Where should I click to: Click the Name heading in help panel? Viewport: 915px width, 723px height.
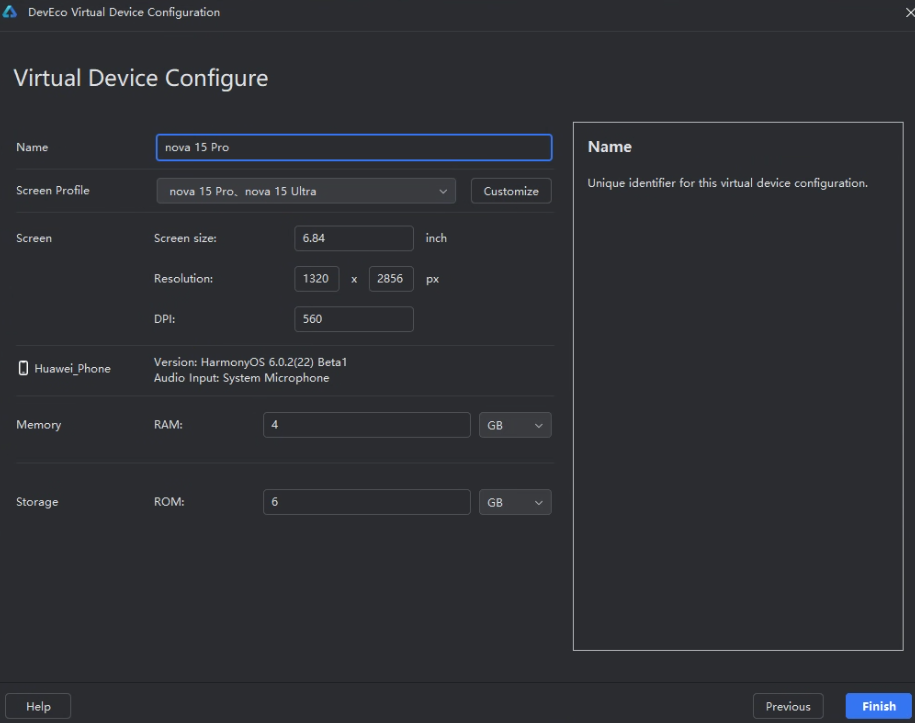pos(609,146)
